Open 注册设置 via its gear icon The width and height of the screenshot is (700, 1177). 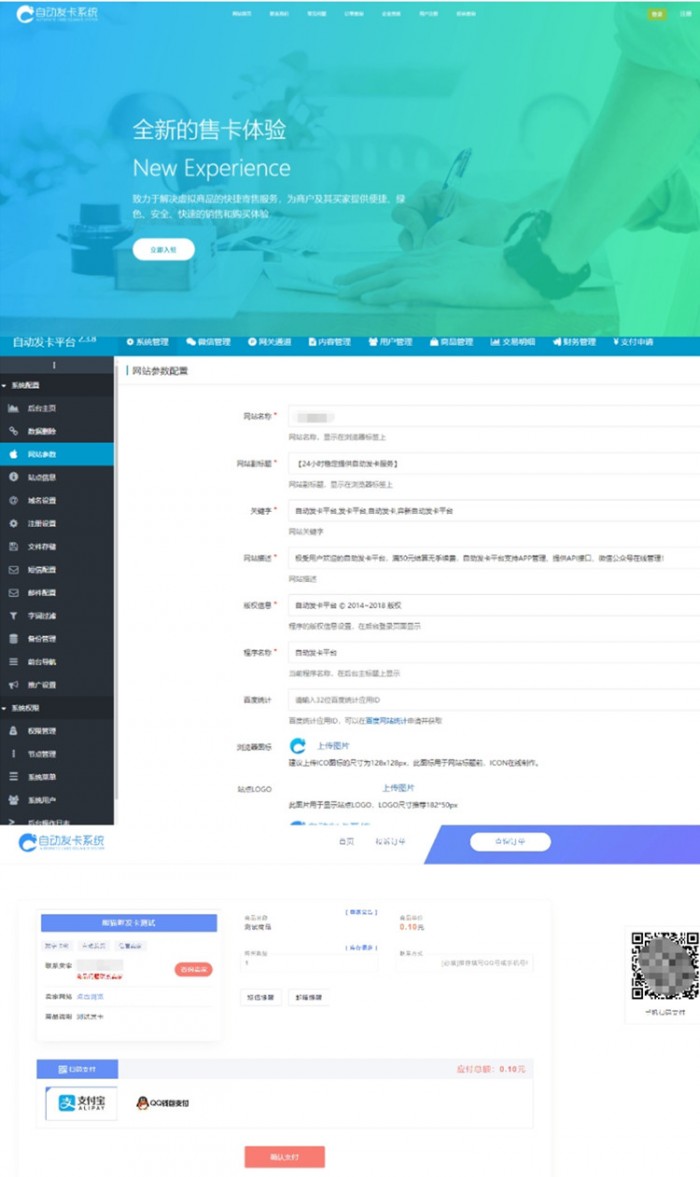tap(13, 523)
